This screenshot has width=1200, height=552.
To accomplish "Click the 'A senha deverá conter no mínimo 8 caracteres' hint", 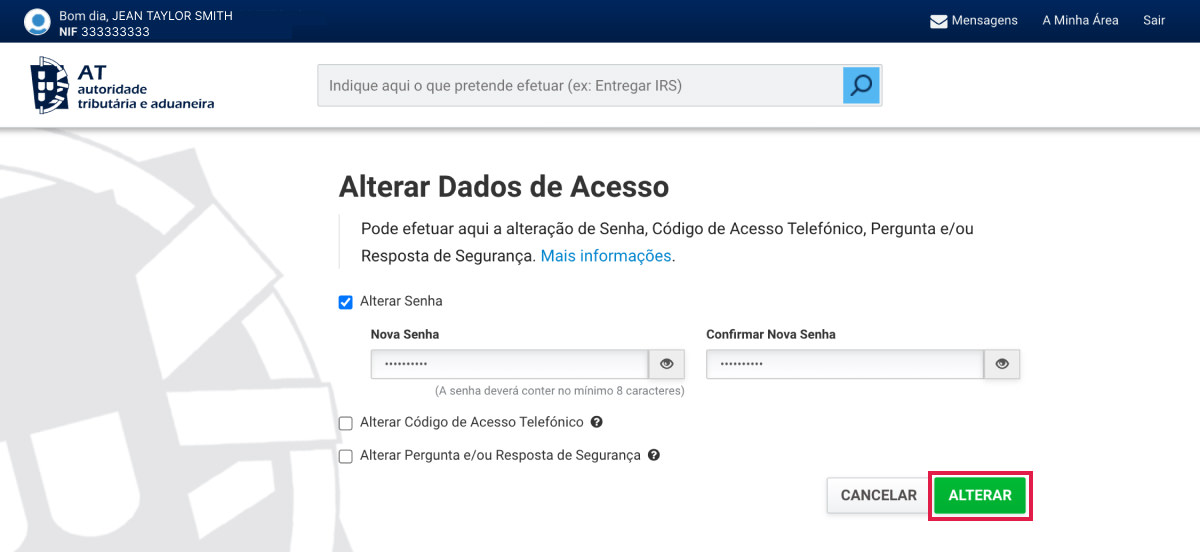I will tap(559, 391).
